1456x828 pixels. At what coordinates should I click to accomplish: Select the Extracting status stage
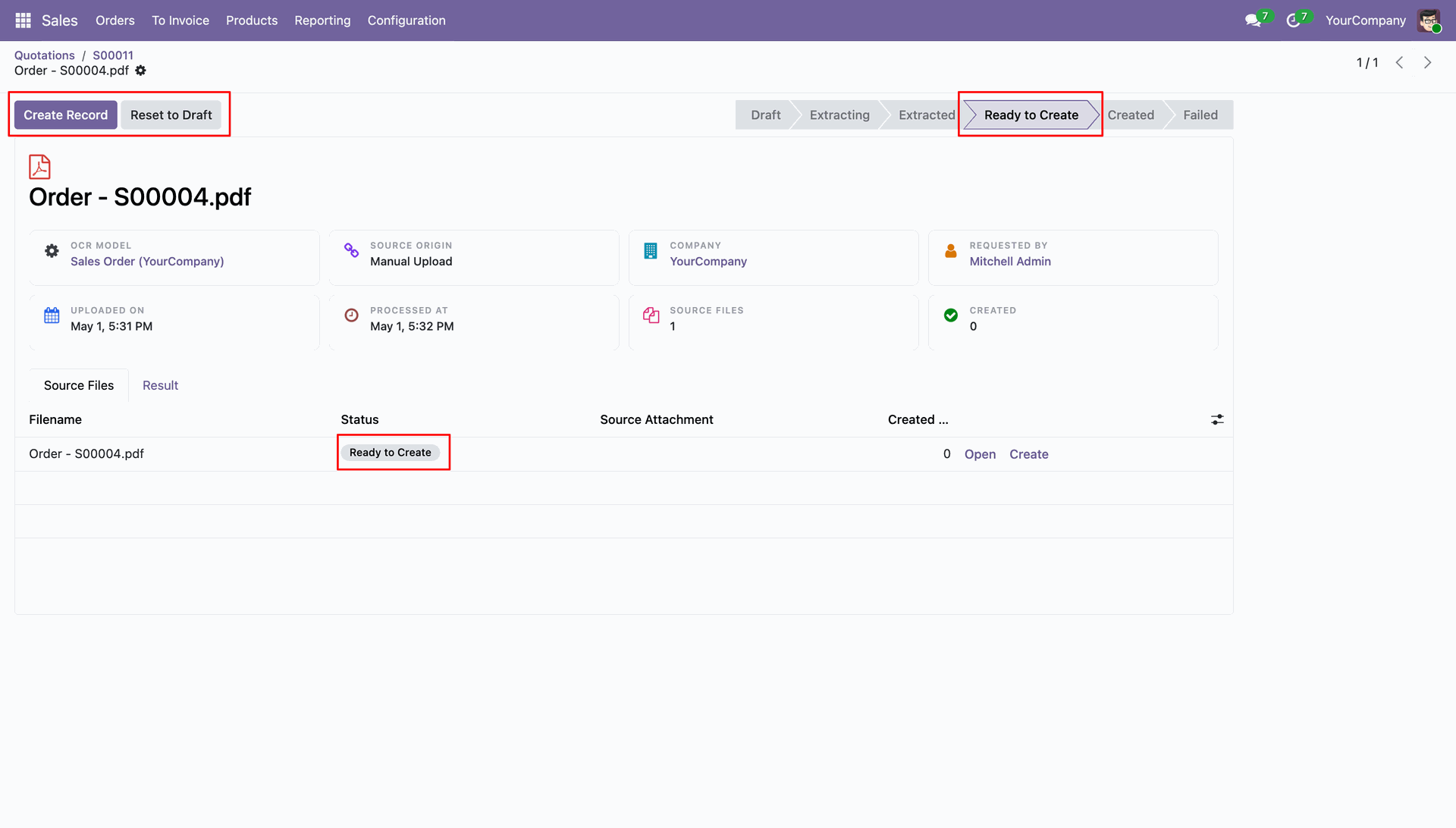click(839, 115)
